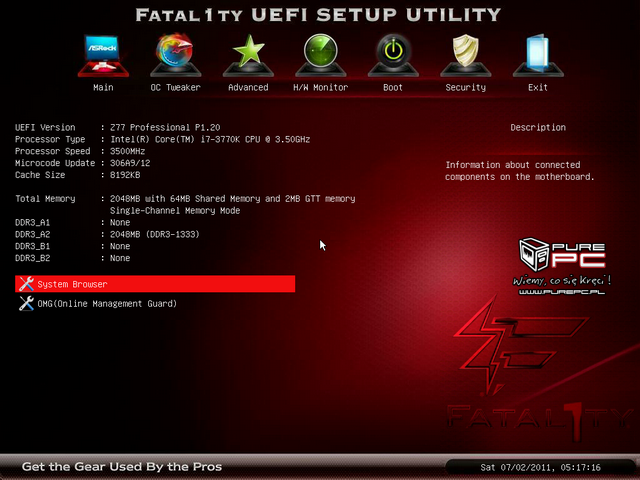Image resolution: width=640 pixels, height=480 pixels.
Task: Open the H/W Monitor radar icon
Action: pyautogui.click(x=321, y=56)
